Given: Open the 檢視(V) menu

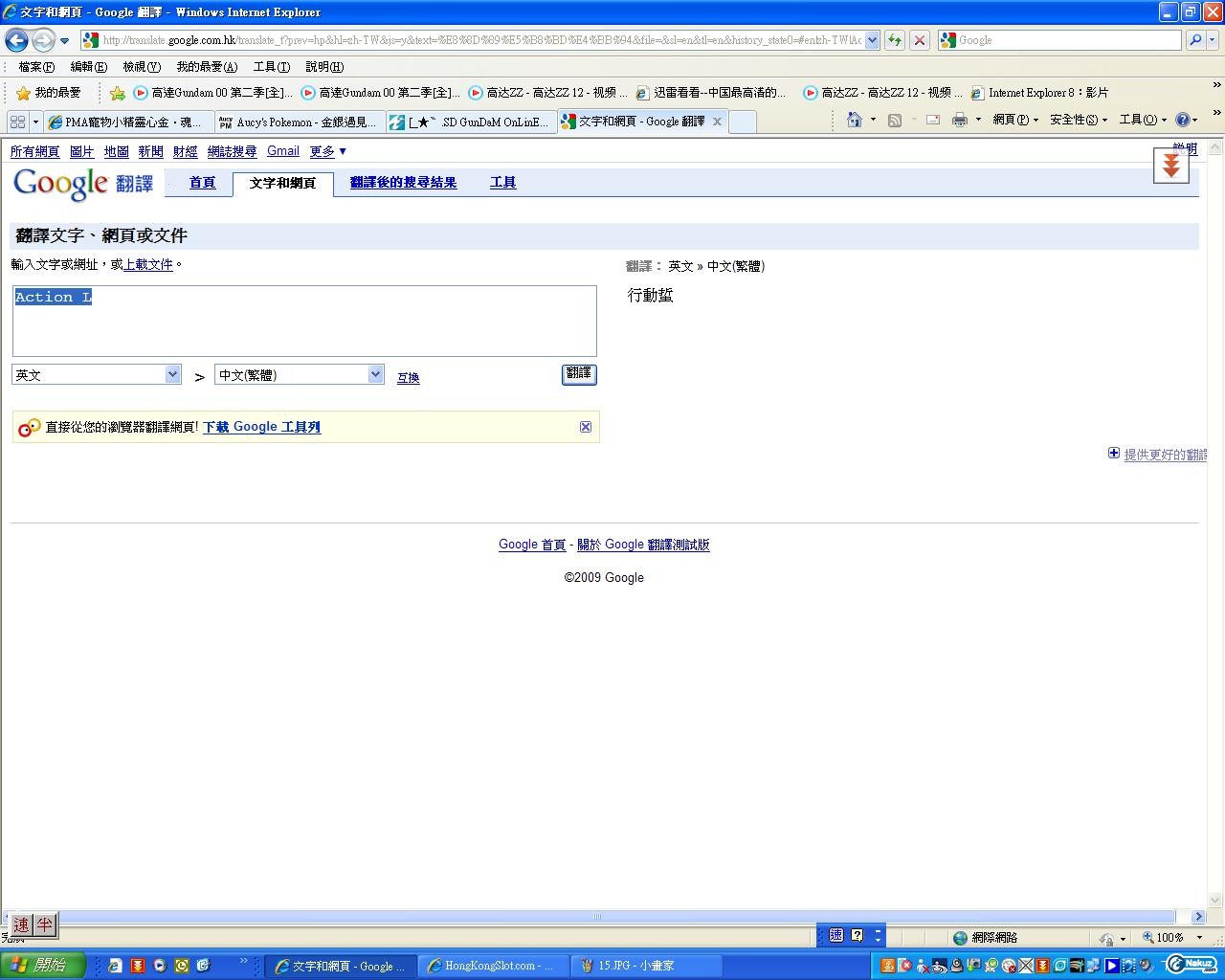Looking at the screenshot, I should [141, 67].
